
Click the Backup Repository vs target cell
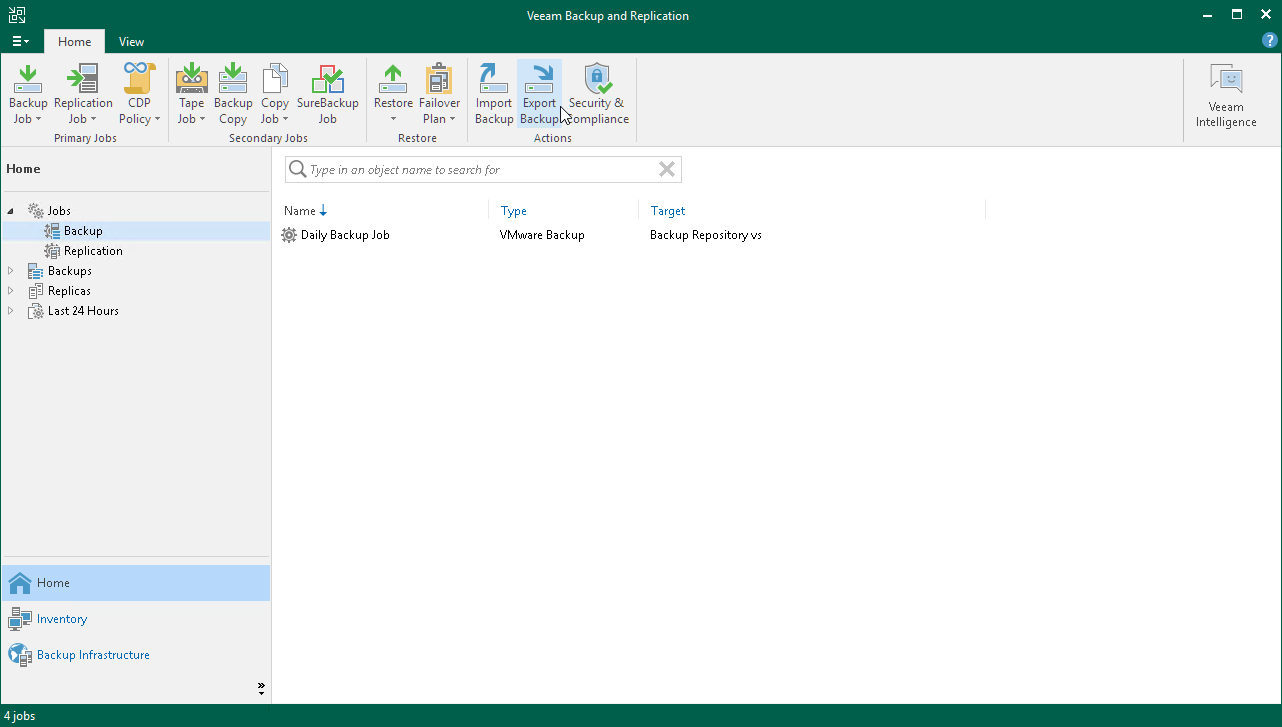(x=706, y=235)
